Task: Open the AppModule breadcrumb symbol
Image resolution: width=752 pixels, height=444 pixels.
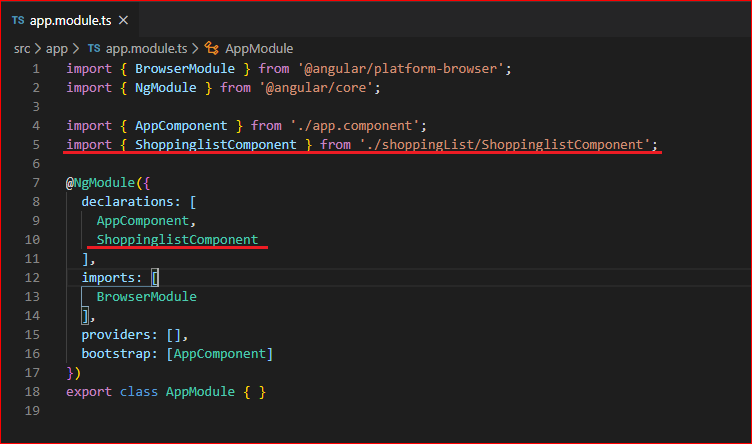Action: [259, 48]
